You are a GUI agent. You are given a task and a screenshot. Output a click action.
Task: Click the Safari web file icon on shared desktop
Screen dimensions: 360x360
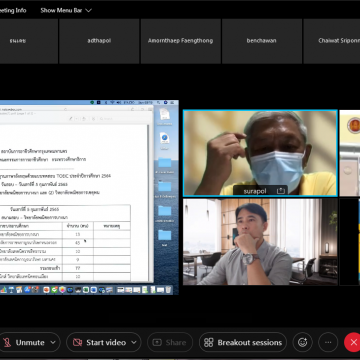point(165,138)
